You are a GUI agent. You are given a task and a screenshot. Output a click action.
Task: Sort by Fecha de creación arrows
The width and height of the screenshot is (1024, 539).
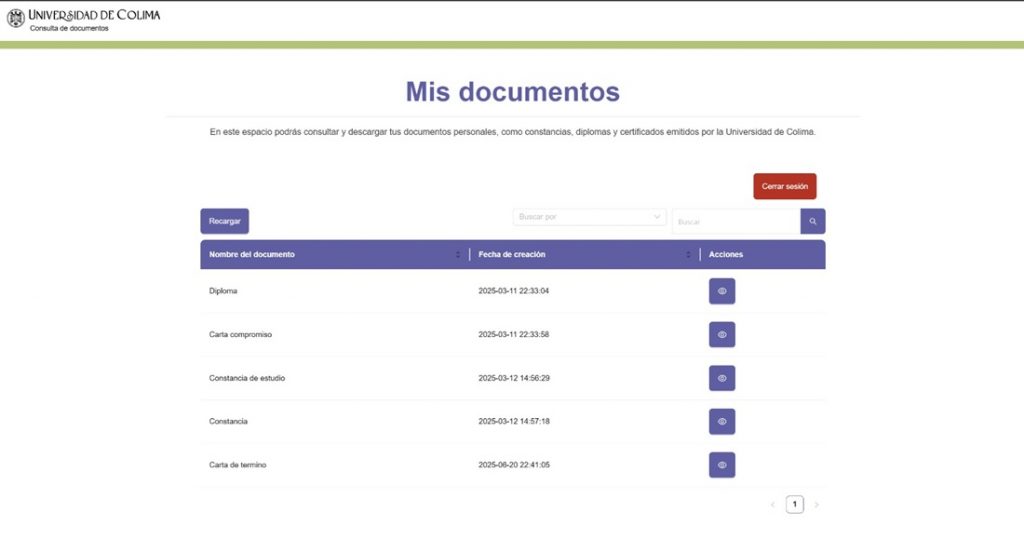pyautogui.click(x=689, y=255)
